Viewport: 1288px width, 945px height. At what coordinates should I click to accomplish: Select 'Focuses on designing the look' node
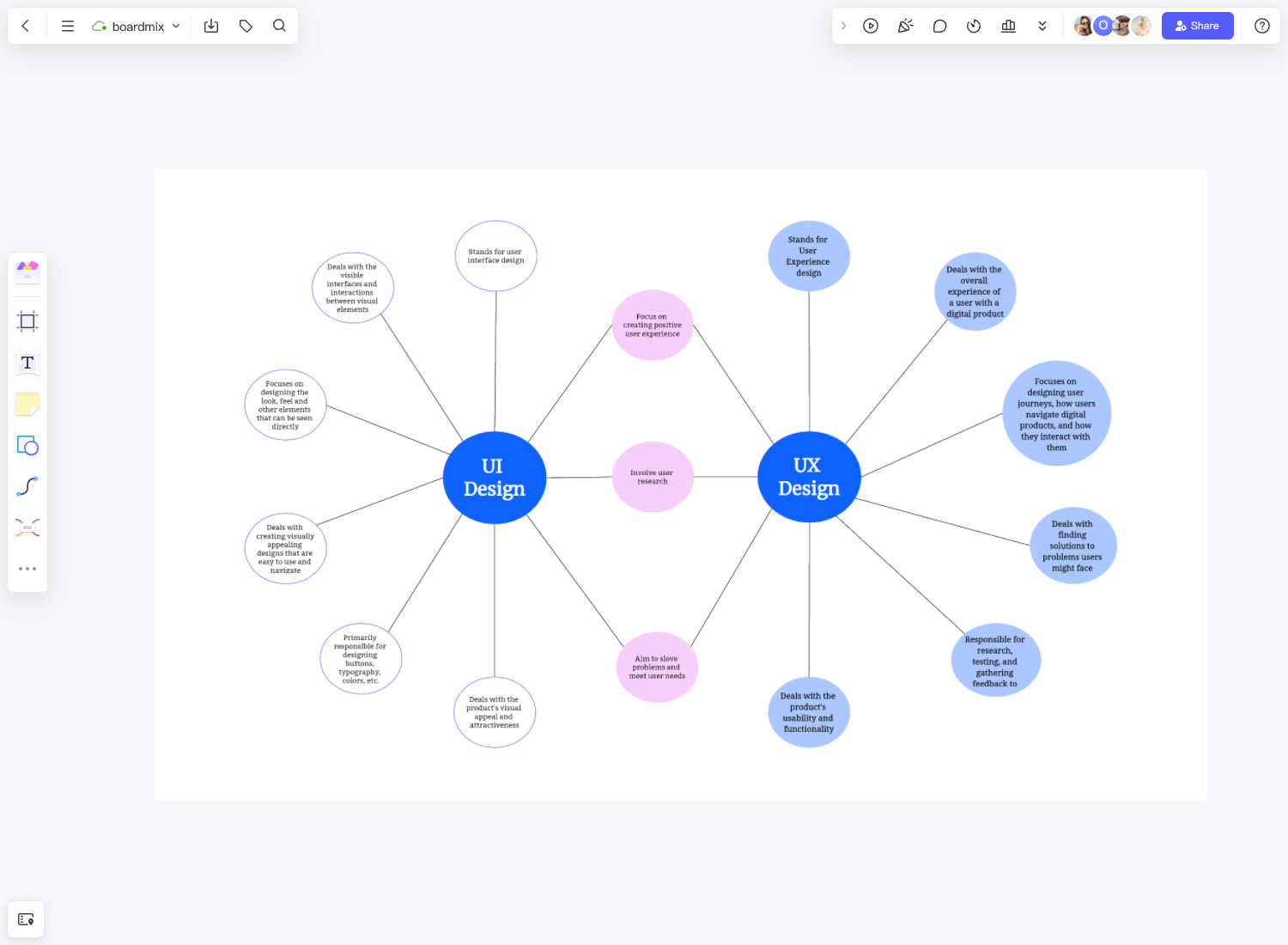pyautogui.click(x=285, y=405)
